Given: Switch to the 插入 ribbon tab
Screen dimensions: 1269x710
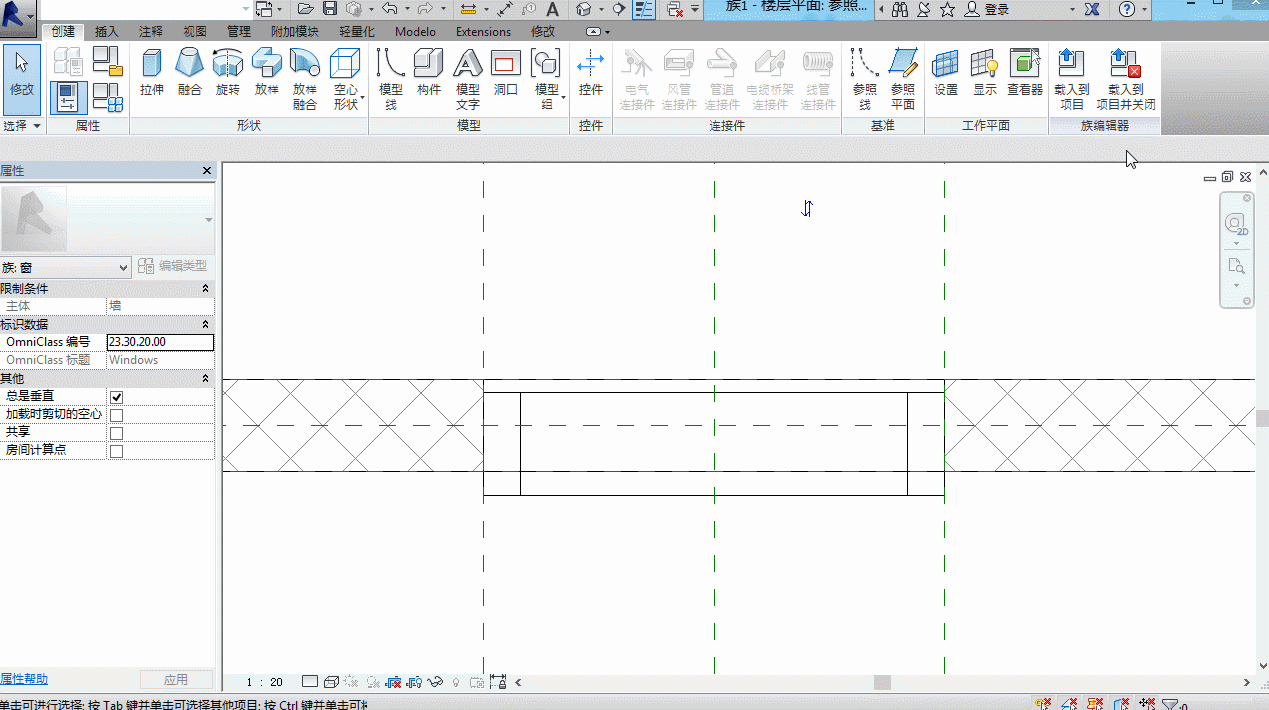Looking at the screenshot, I should coord(106,32).
